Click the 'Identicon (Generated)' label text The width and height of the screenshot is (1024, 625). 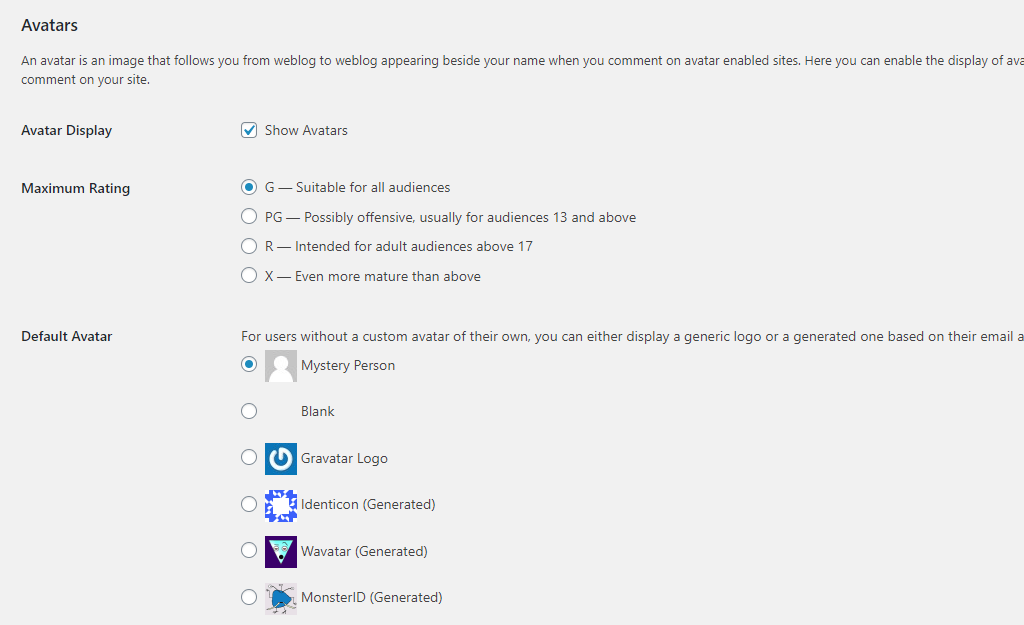(368, 504)
